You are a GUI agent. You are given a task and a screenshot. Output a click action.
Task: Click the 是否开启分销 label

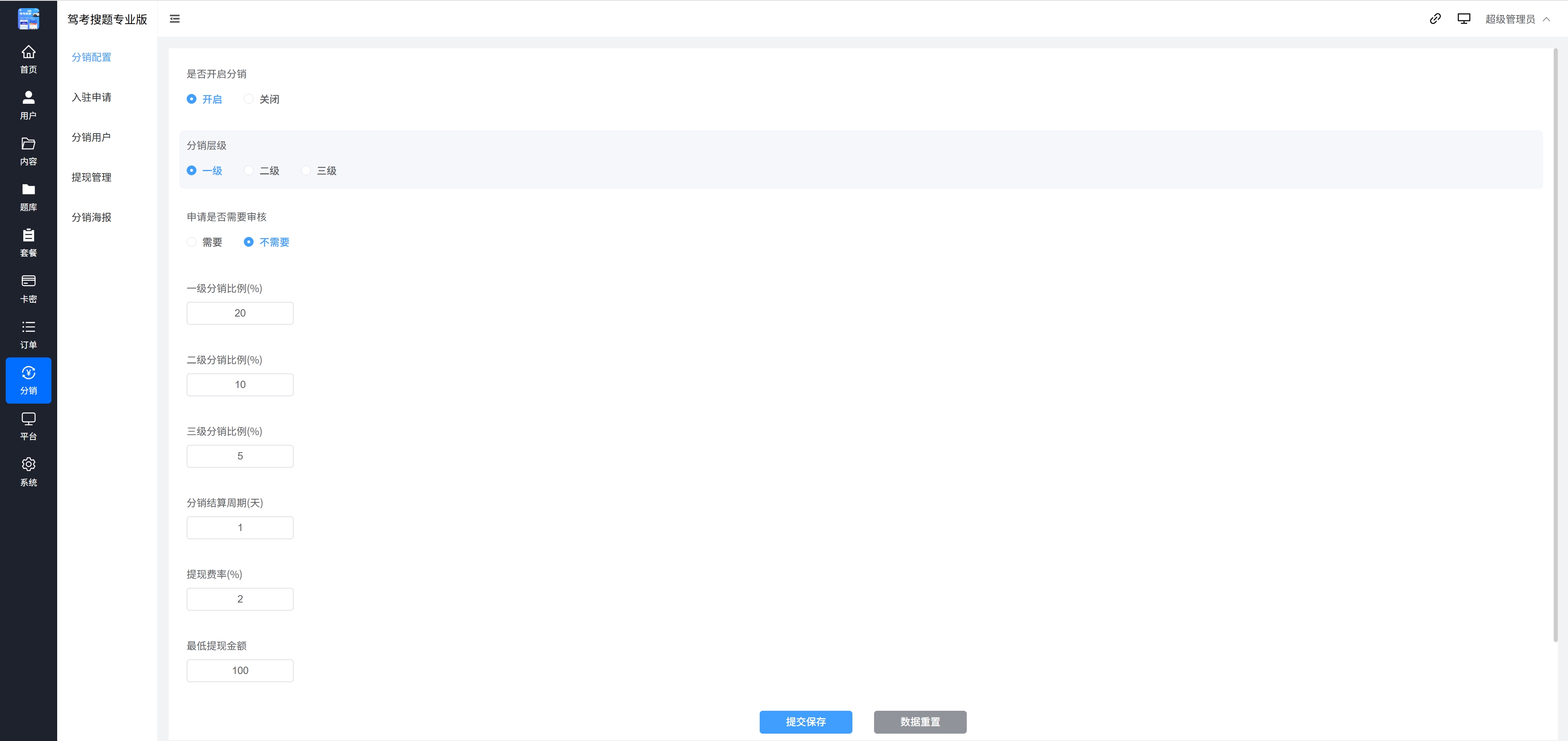(x=217, y=74)
